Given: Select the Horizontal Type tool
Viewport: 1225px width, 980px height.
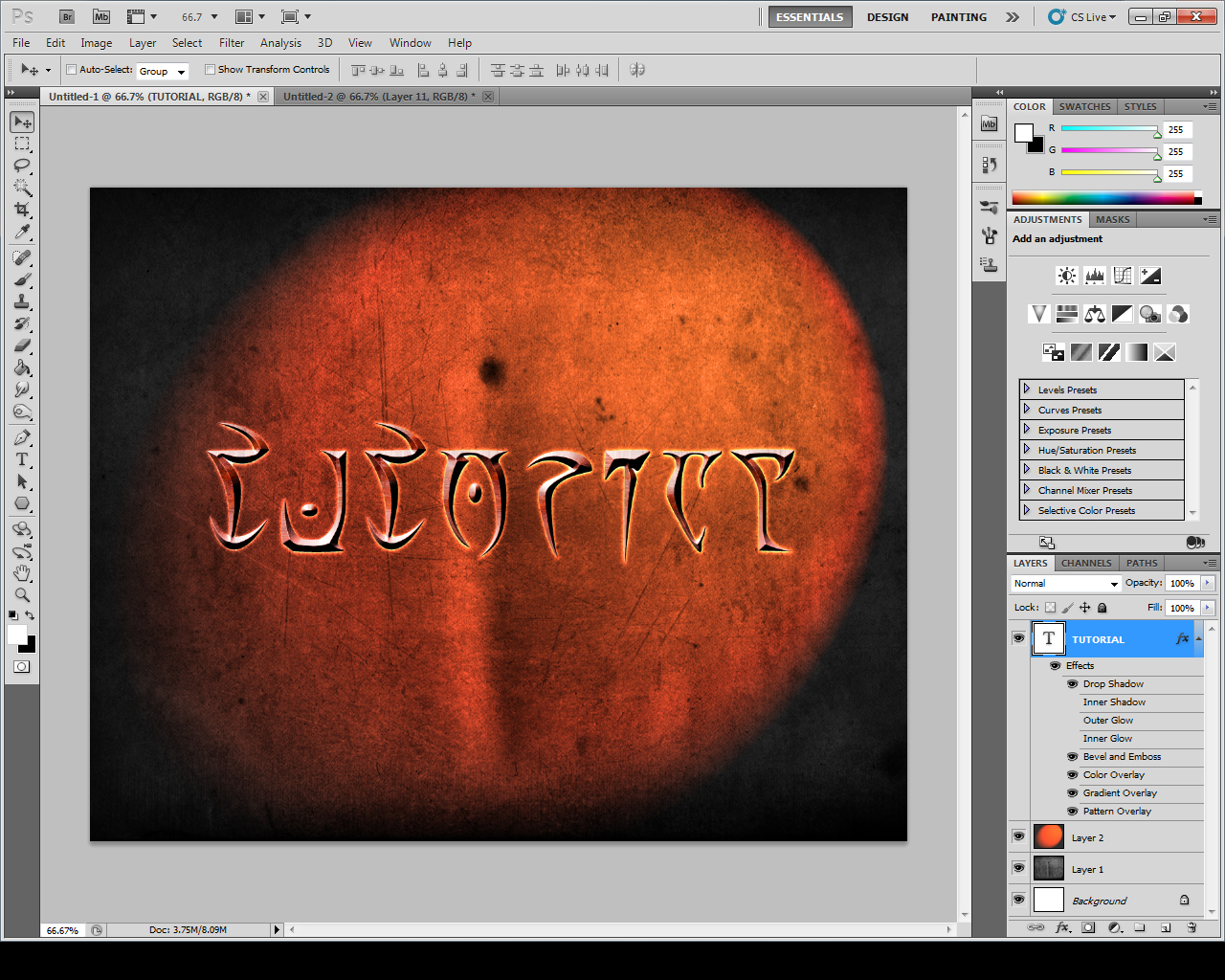Looking at the screenshot, I should pyautogui.click(x=21, y=460).
